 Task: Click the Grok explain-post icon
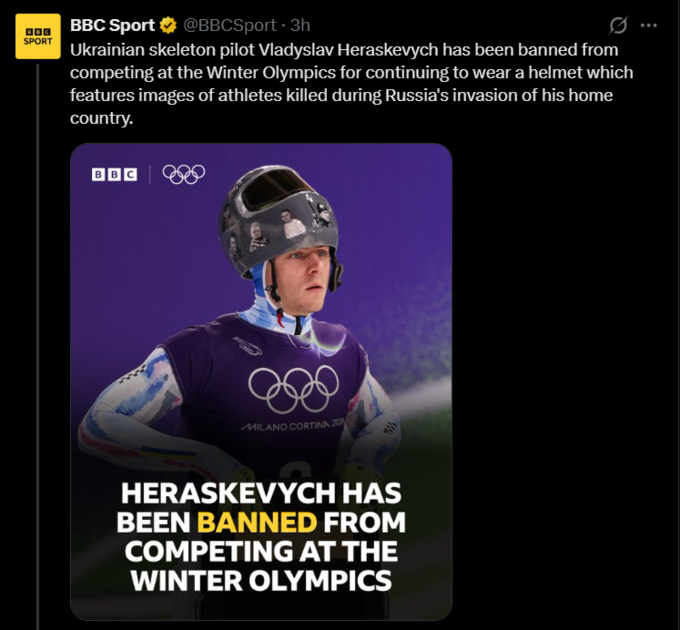point(618,26)
